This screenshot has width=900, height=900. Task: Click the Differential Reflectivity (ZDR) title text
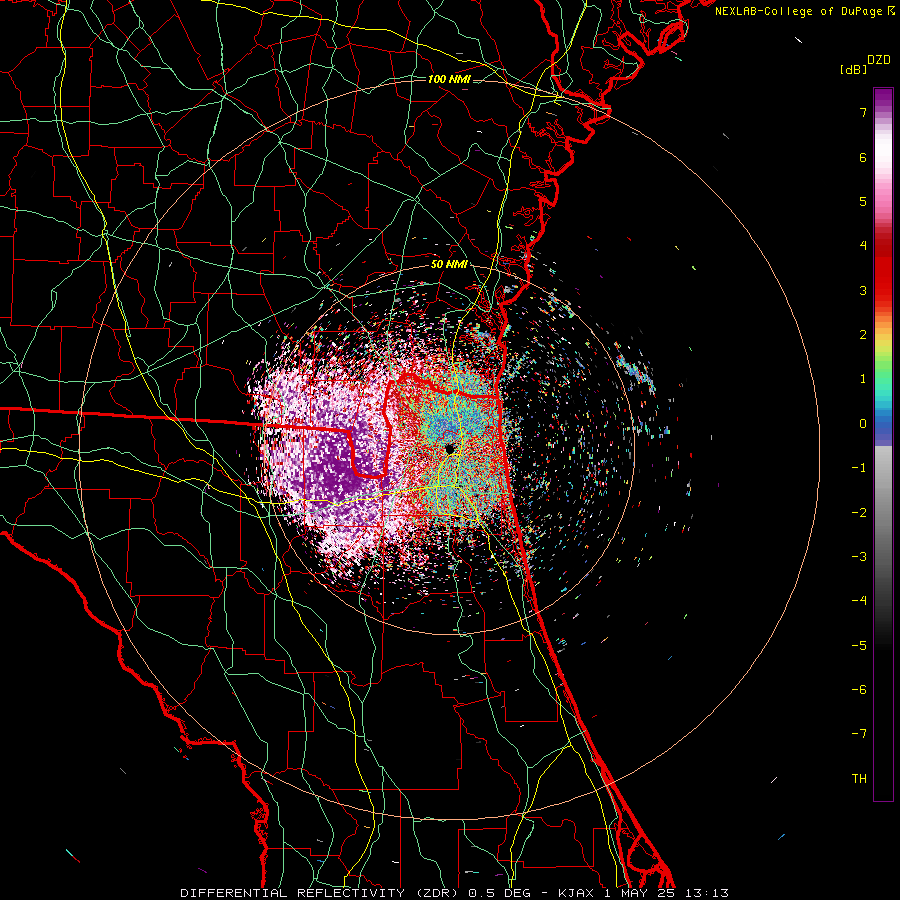(321, 893)
